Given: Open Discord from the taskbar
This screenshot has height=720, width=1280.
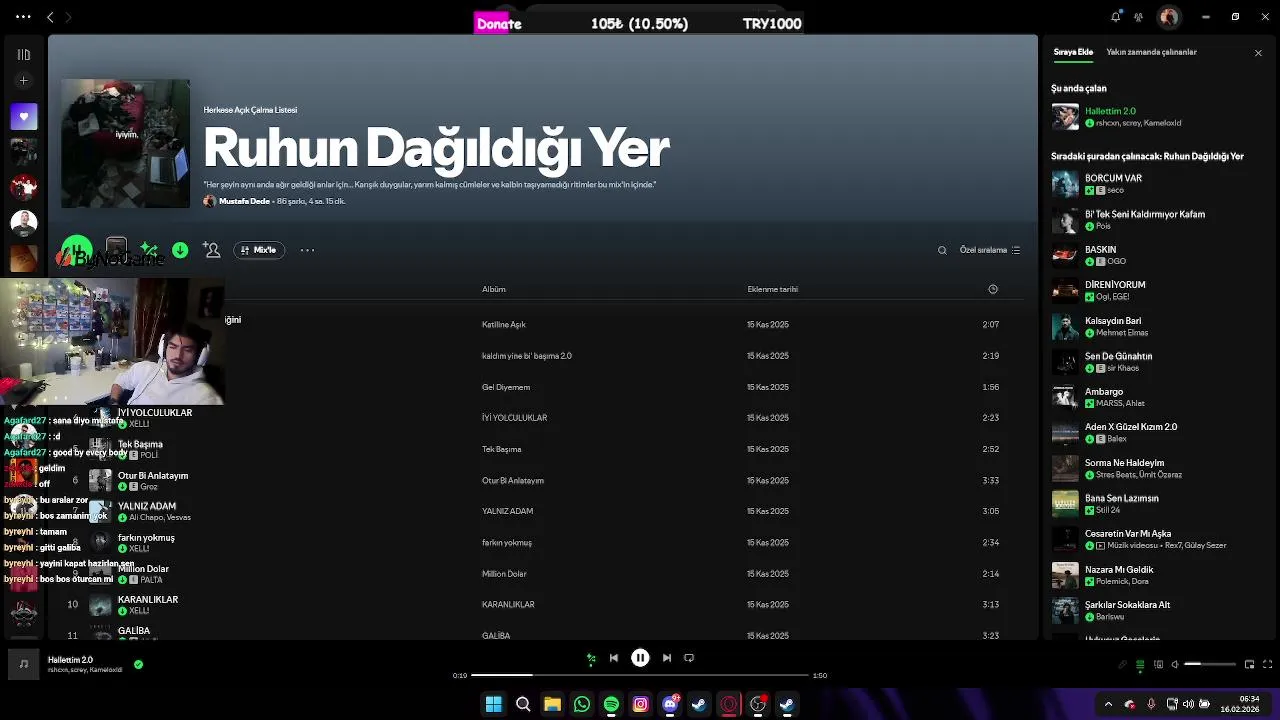Looking at the screenshot, I should [x=670, y=704].
